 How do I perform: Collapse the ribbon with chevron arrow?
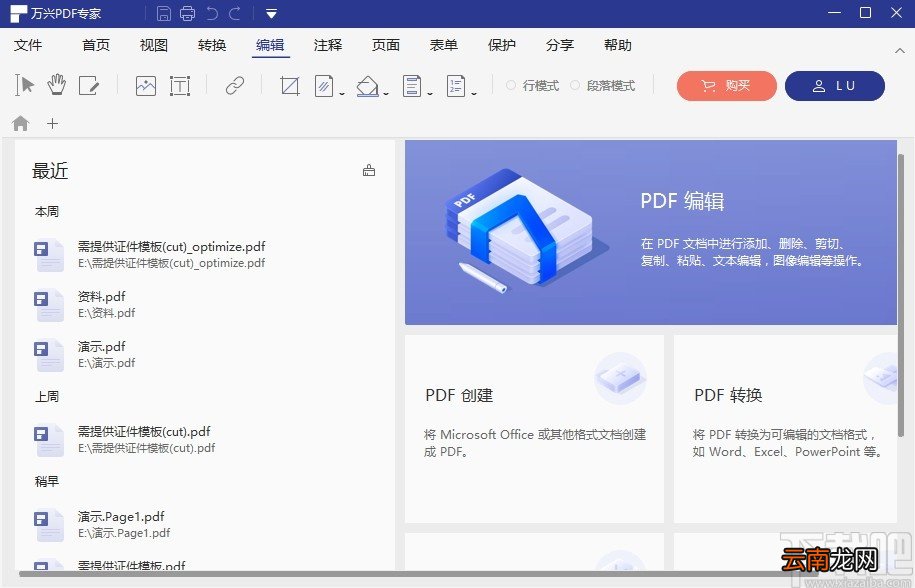900,51
